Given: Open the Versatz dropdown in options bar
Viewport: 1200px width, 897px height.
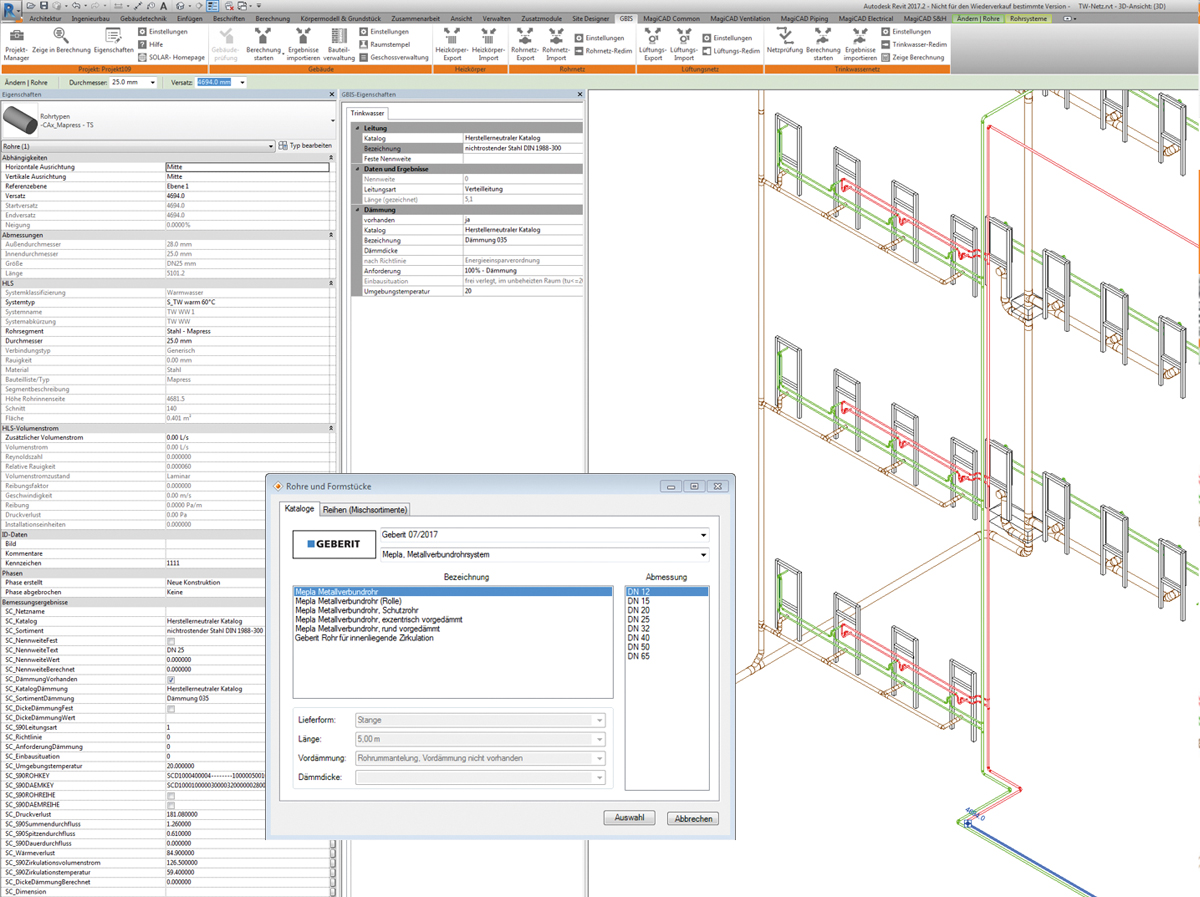Looking at the screenshot, I should (240, 82).
